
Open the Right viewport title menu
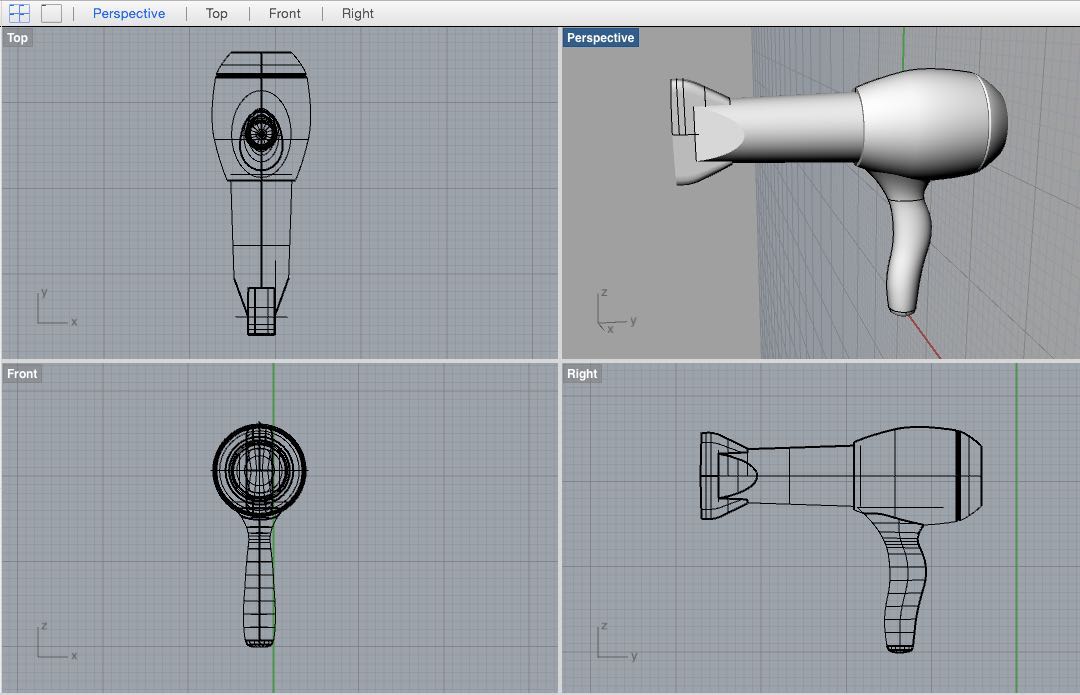click(582, 373)
